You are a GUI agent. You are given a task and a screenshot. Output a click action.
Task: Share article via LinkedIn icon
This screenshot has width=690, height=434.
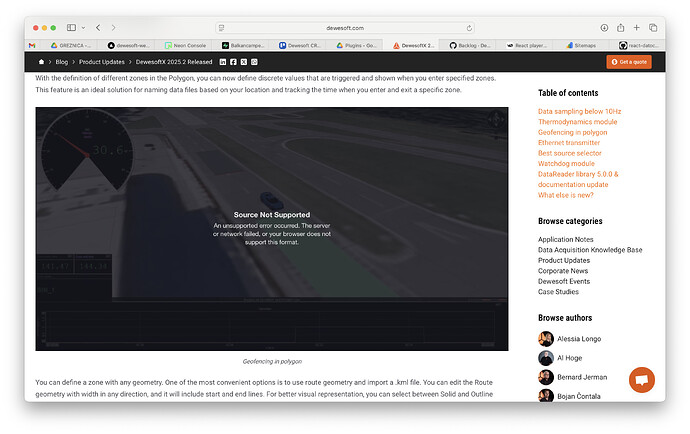pos(222,62)
